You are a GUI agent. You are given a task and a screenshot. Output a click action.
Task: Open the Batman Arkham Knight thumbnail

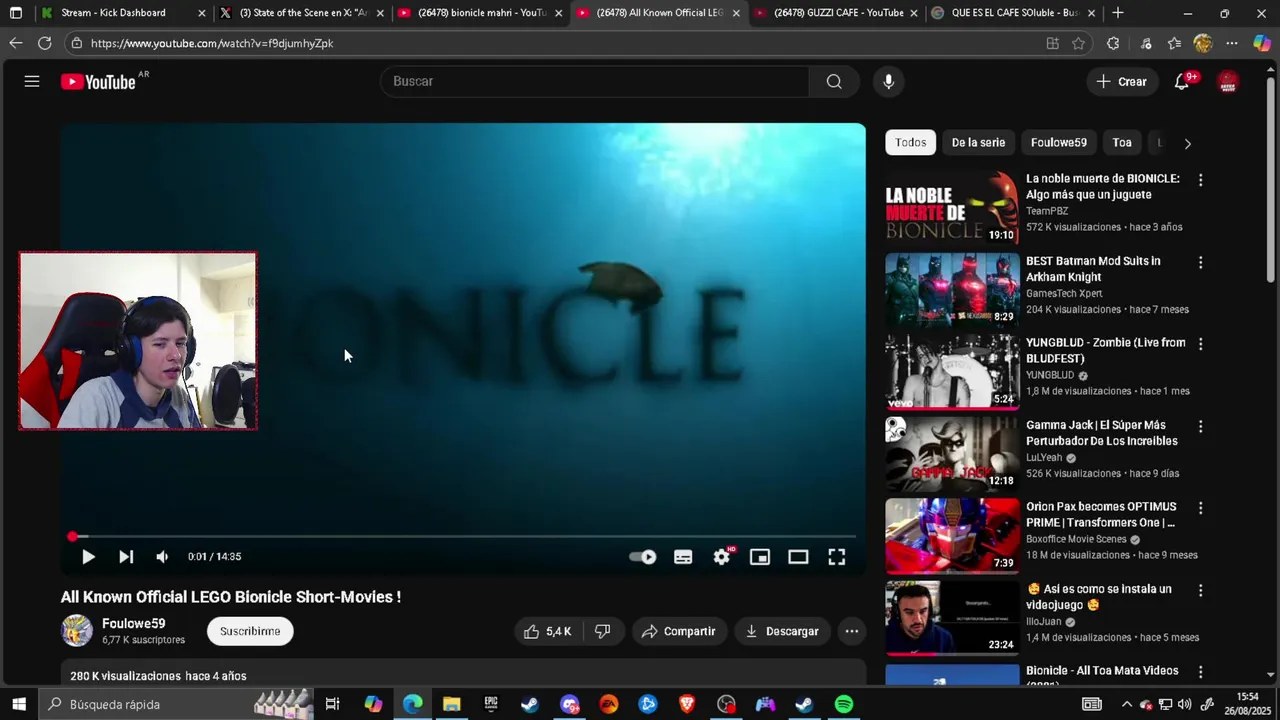tap(952, 289)
